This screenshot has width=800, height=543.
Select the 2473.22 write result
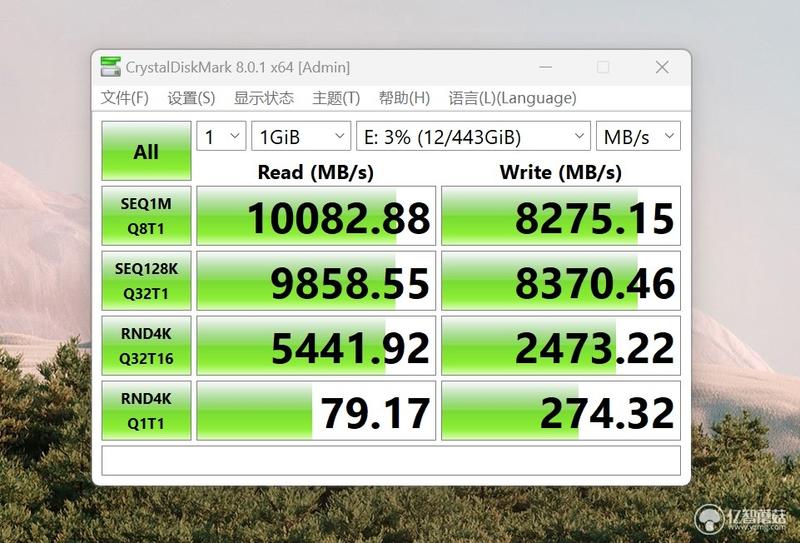coord(561,345)
